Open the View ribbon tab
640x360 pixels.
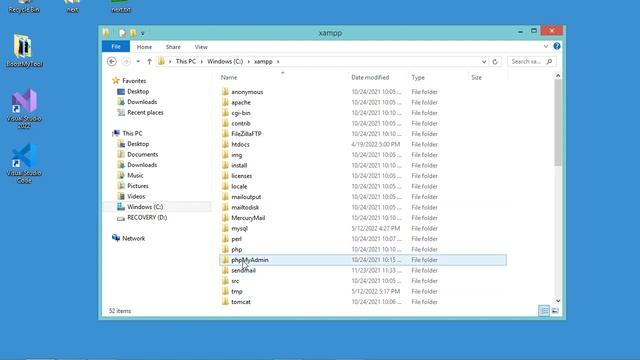pos(201,47)
